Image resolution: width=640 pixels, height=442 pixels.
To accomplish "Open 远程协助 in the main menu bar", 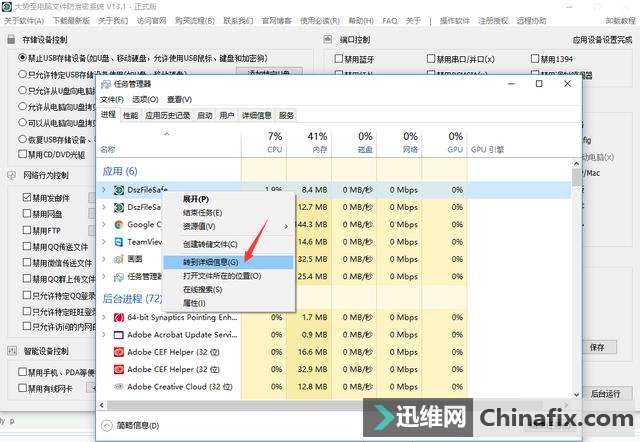I will pyautogui.click(x=531, y=20).
